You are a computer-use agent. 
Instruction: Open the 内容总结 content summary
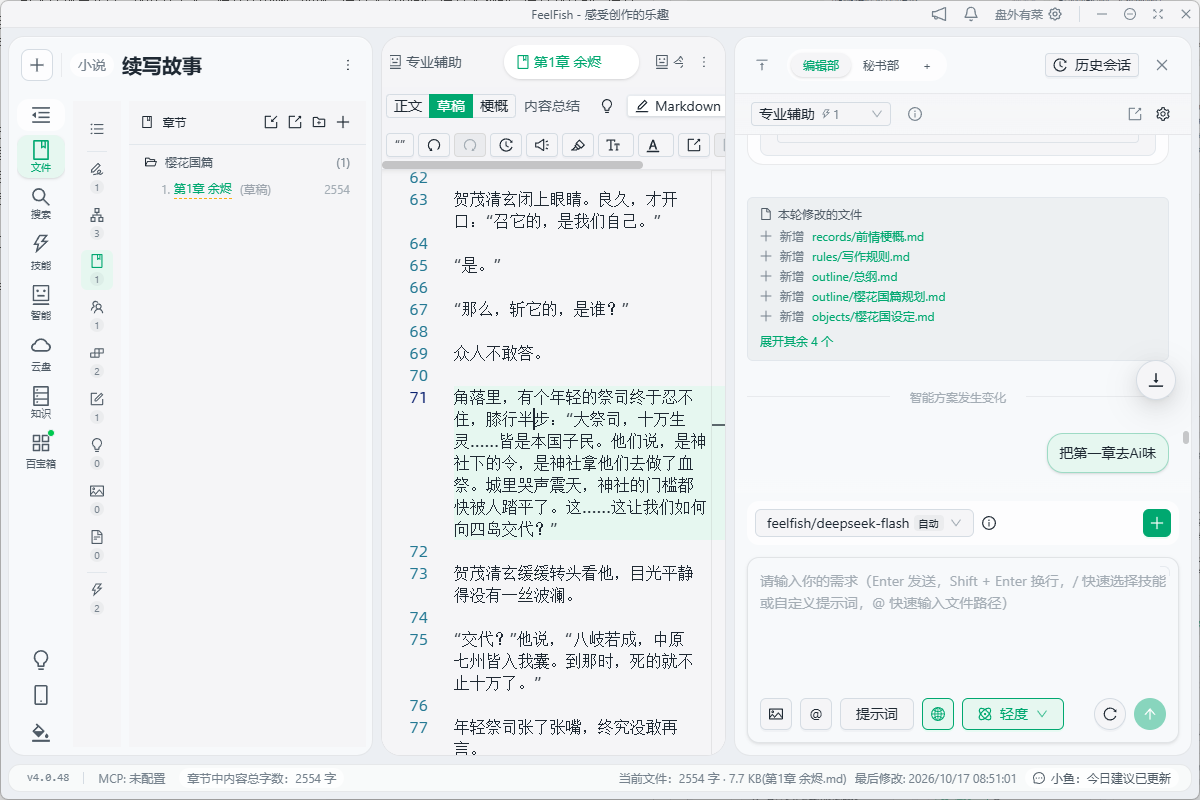pyautogui.click(x=552, y=106)
